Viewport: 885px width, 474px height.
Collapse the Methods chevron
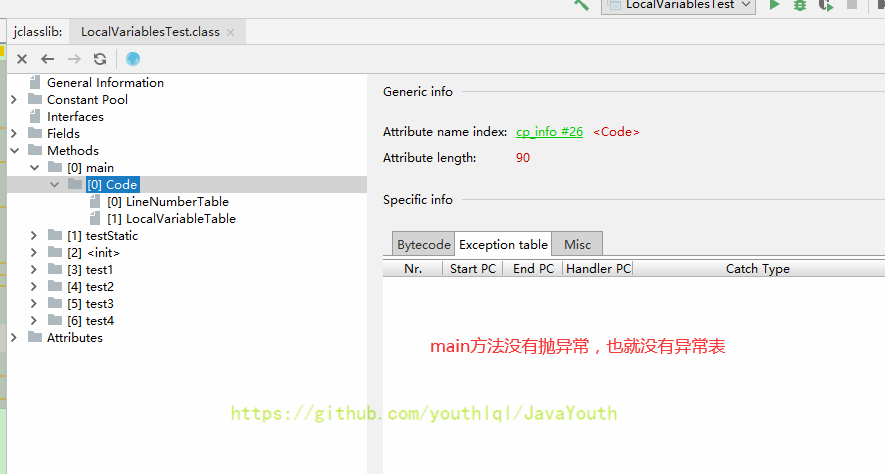coord(15,151)
